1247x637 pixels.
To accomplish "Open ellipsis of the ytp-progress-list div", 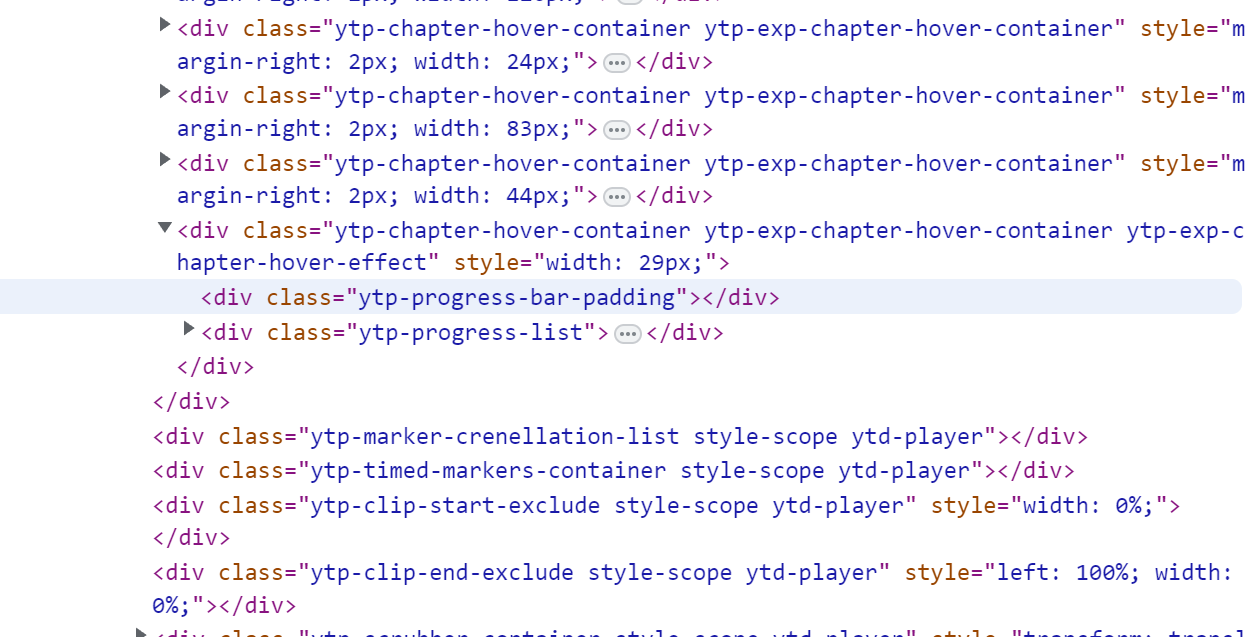I will tap(628, 334).
